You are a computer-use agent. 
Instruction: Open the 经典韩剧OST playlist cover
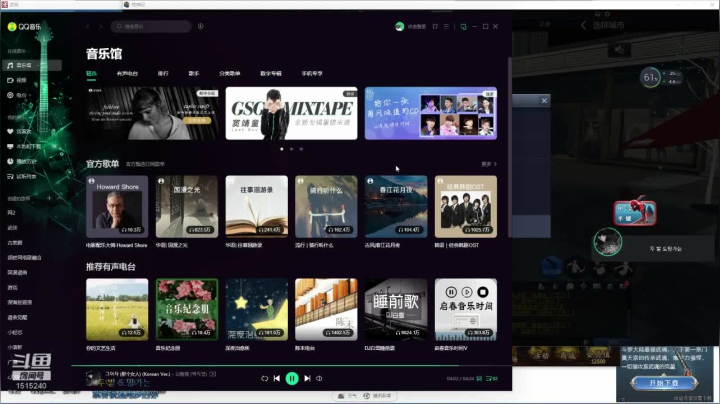point(466,207)
